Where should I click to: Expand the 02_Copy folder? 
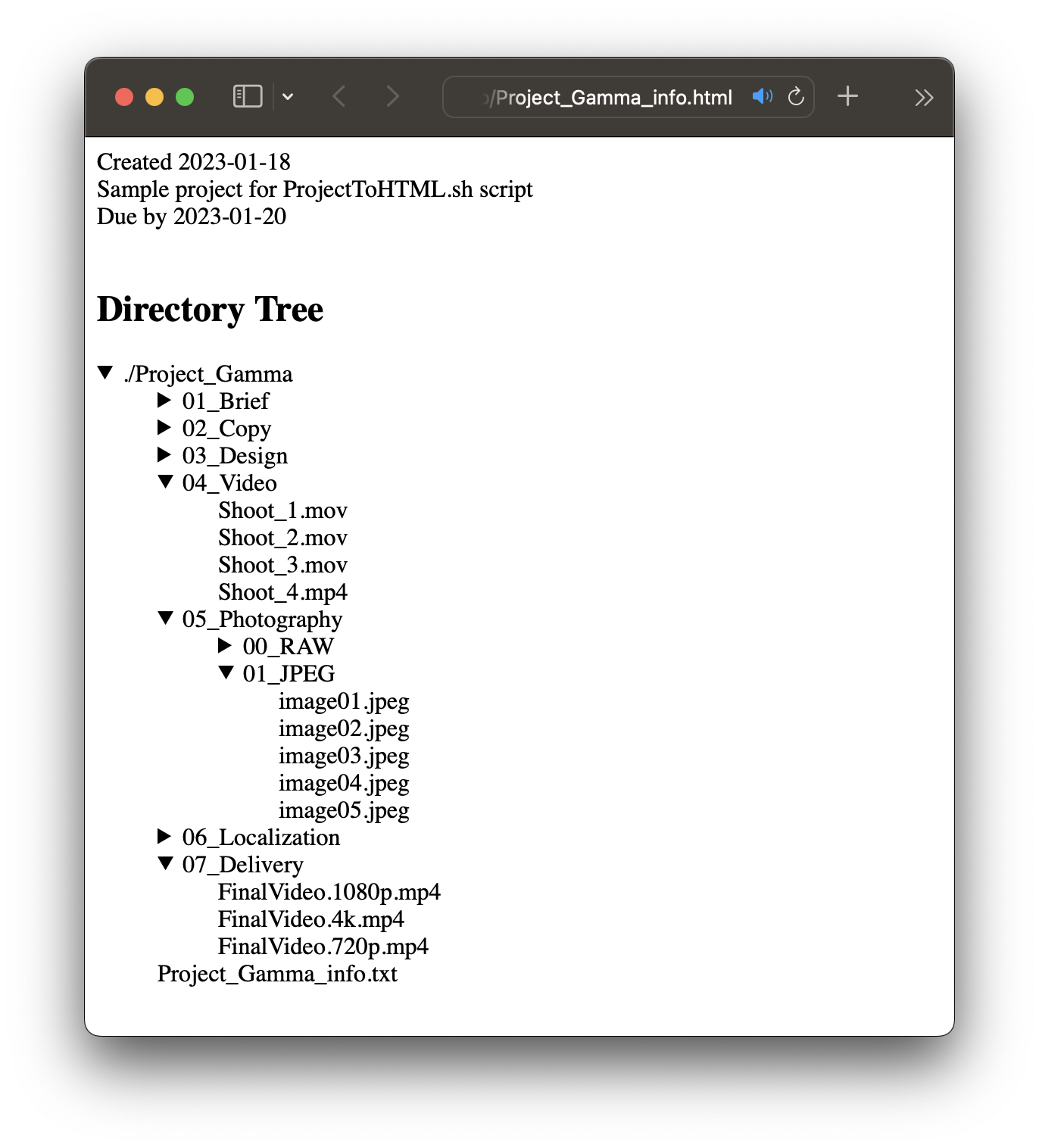click(164, 427)
